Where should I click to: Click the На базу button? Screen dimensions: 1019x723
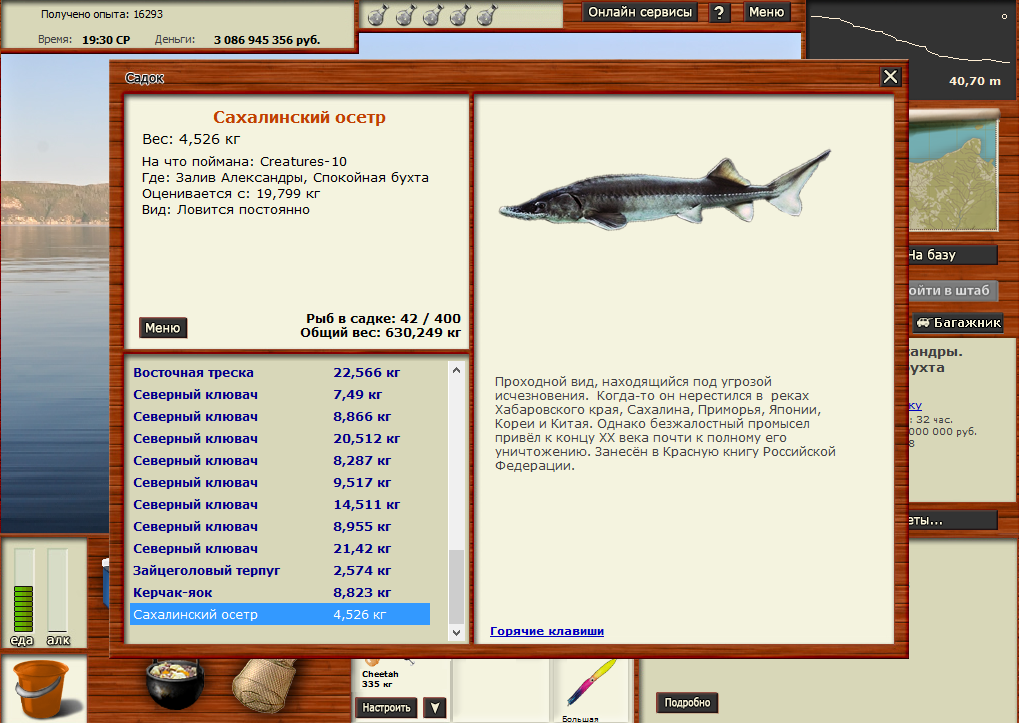pos(952,255)
